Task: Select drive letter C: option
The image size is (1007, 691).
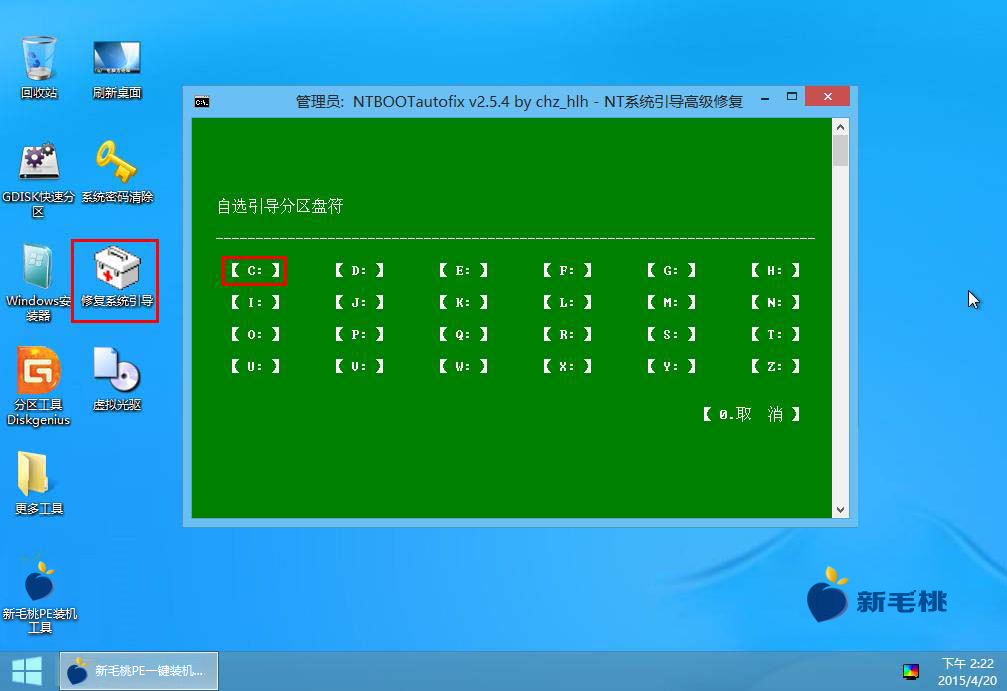Action: click(x=255, y=270)
